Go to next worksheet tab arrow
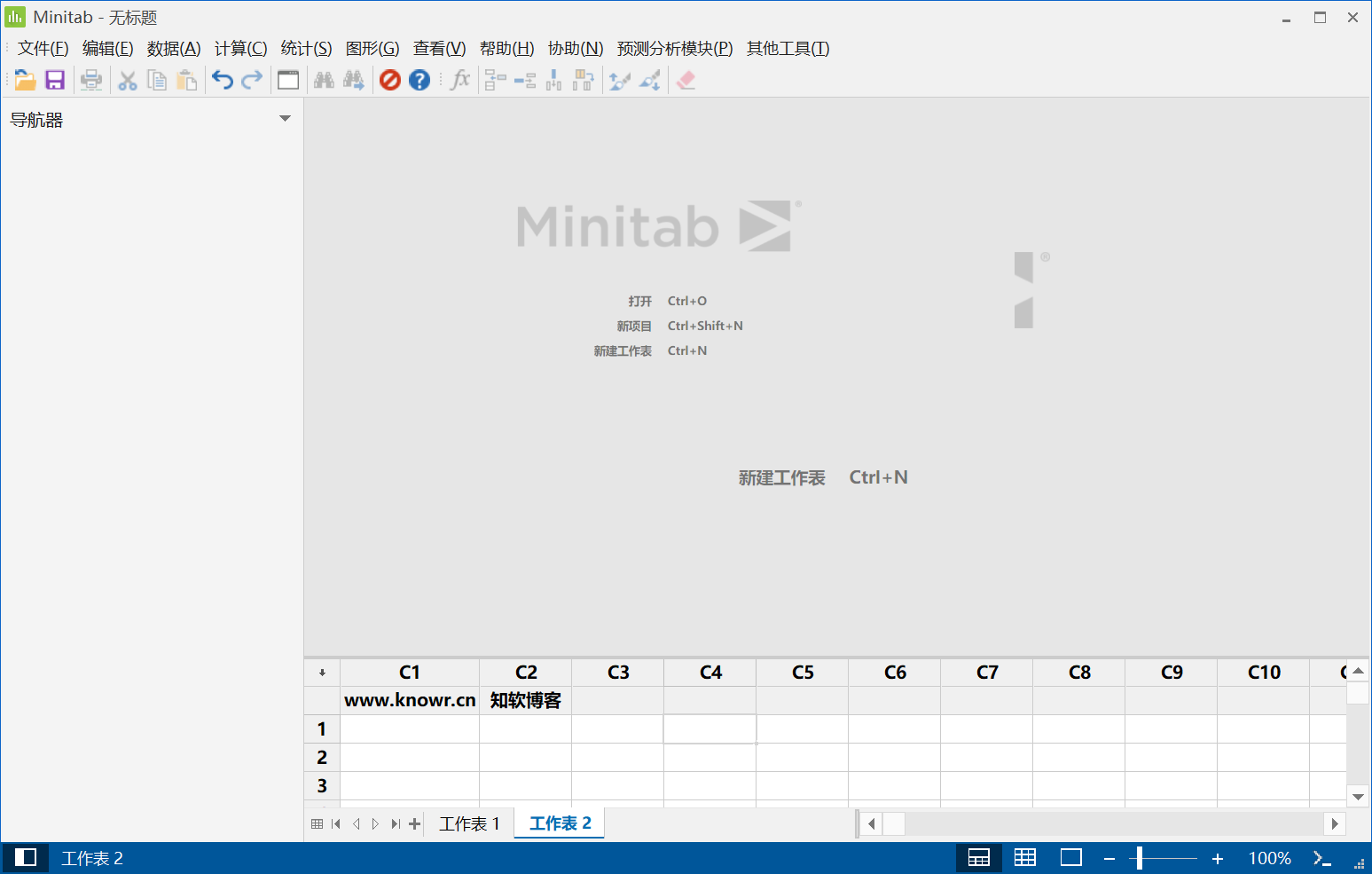 (x=375, y=824)
